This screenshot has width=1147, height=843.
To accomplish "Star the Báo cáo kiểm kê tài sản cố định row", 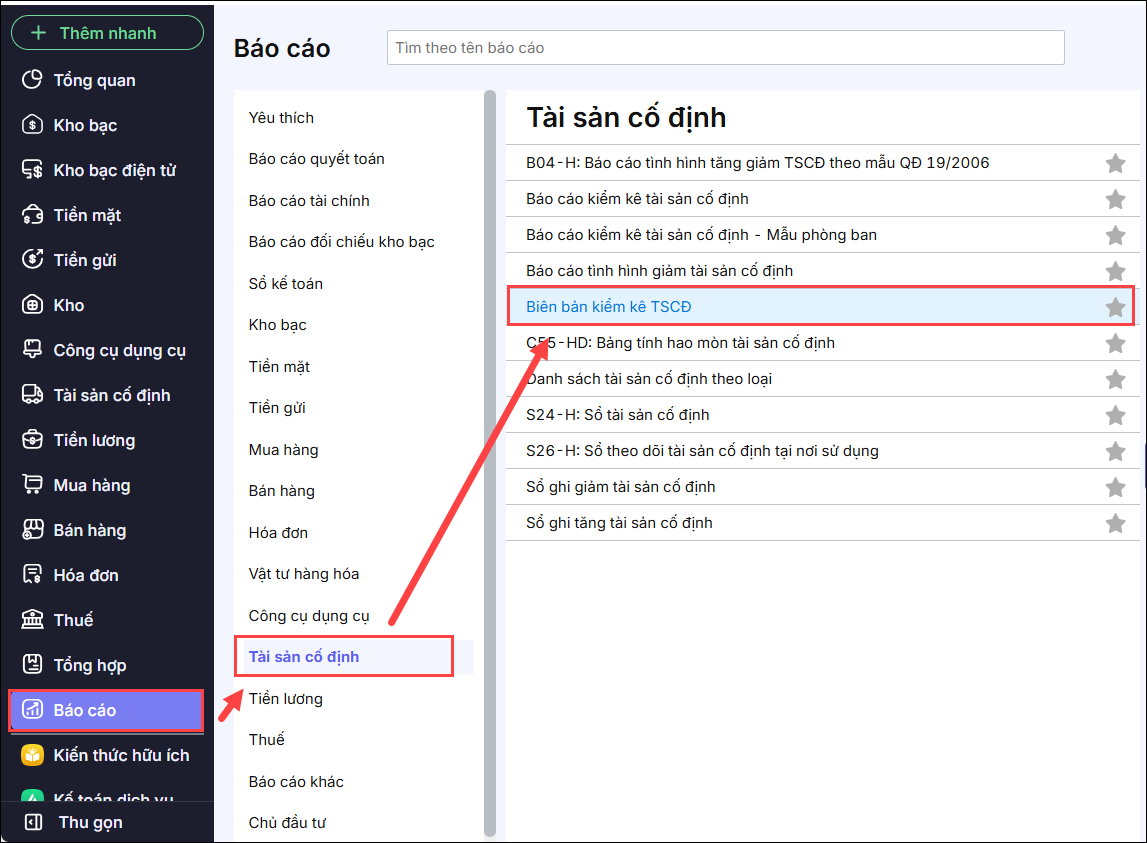I will pyautogui.click(x=1115, y=199).
